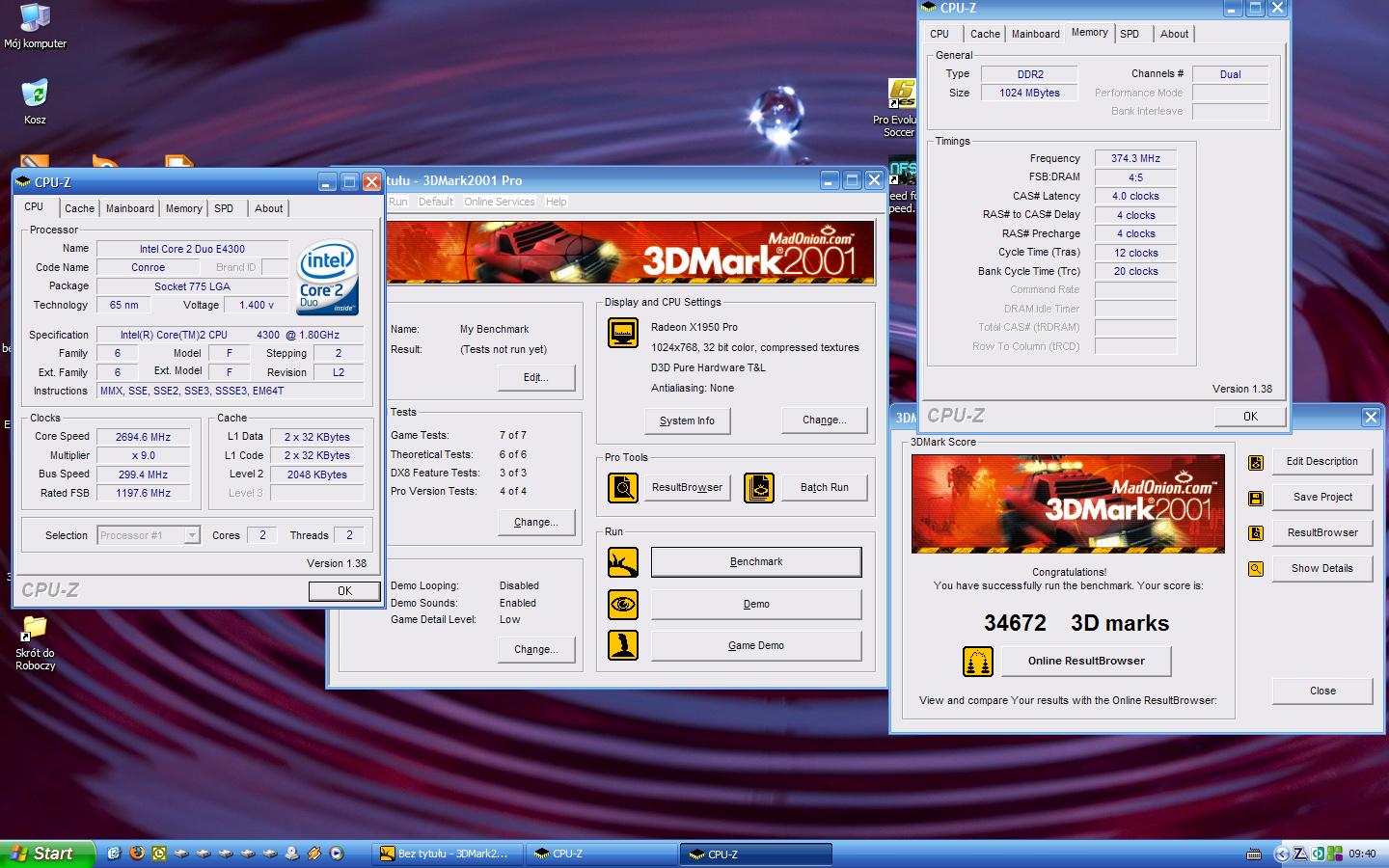This screenshot has width=1389, height=868.
Task: Open the Kosz recycle bin icon
Action: [x=35, y=101]
